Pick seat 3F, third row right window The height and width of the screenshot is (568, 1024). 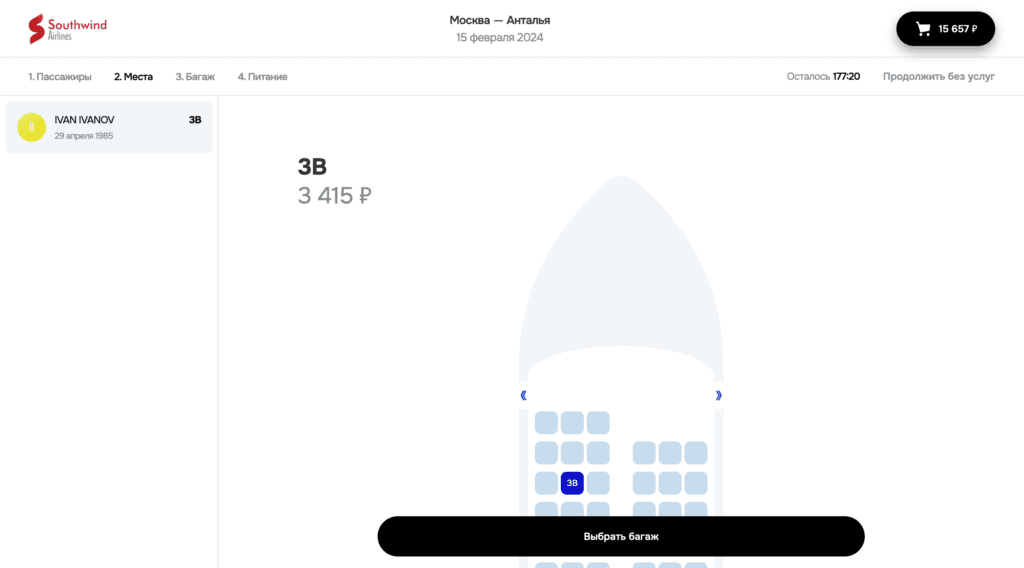pos(696,483)
